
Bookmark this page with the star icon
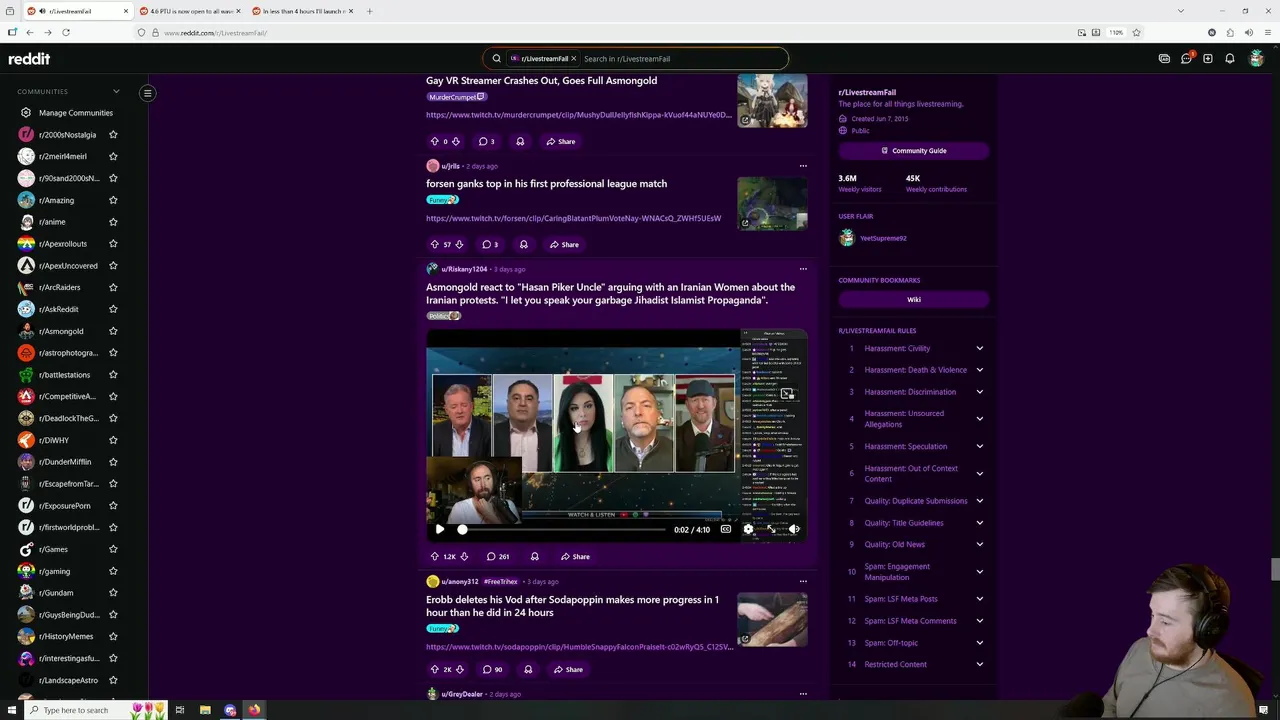tap(1136, 32)
